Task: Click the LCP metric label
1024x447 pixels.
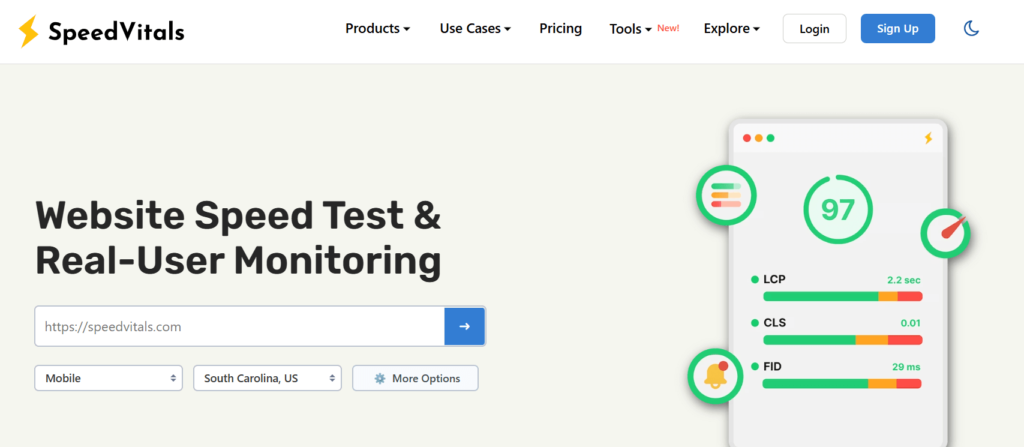Action: pos(775,279)
